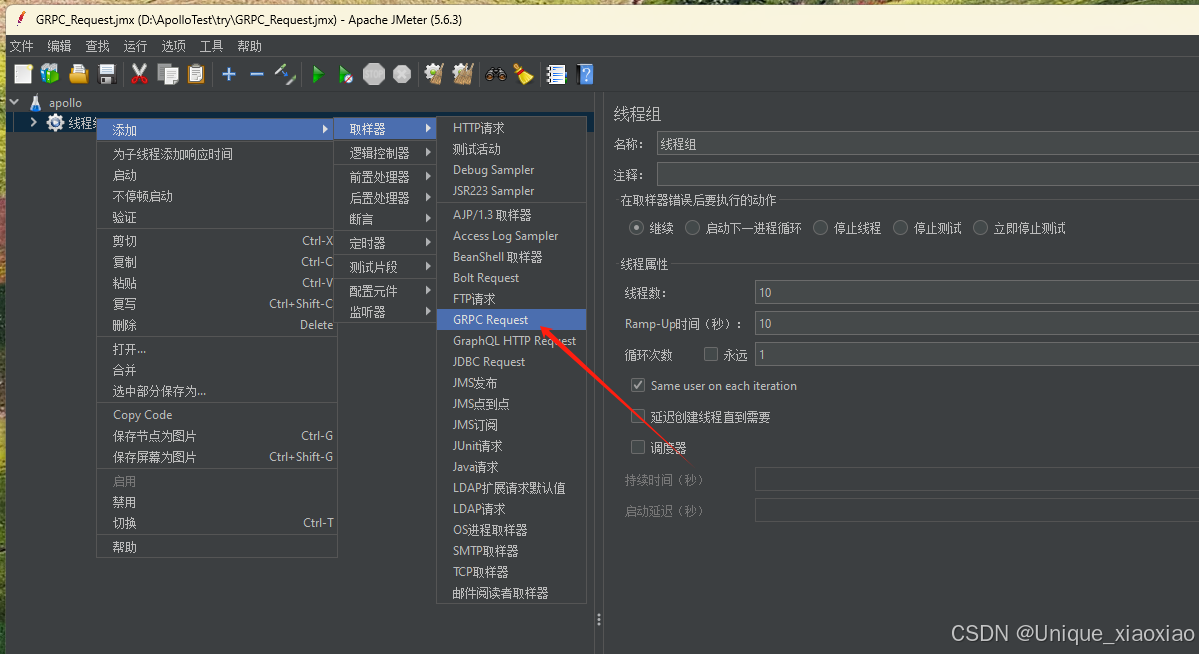The height and width of the screenshot is (654, 1199).
Task: Enable the 调度器 checkbox
Action: coord(638,447)
